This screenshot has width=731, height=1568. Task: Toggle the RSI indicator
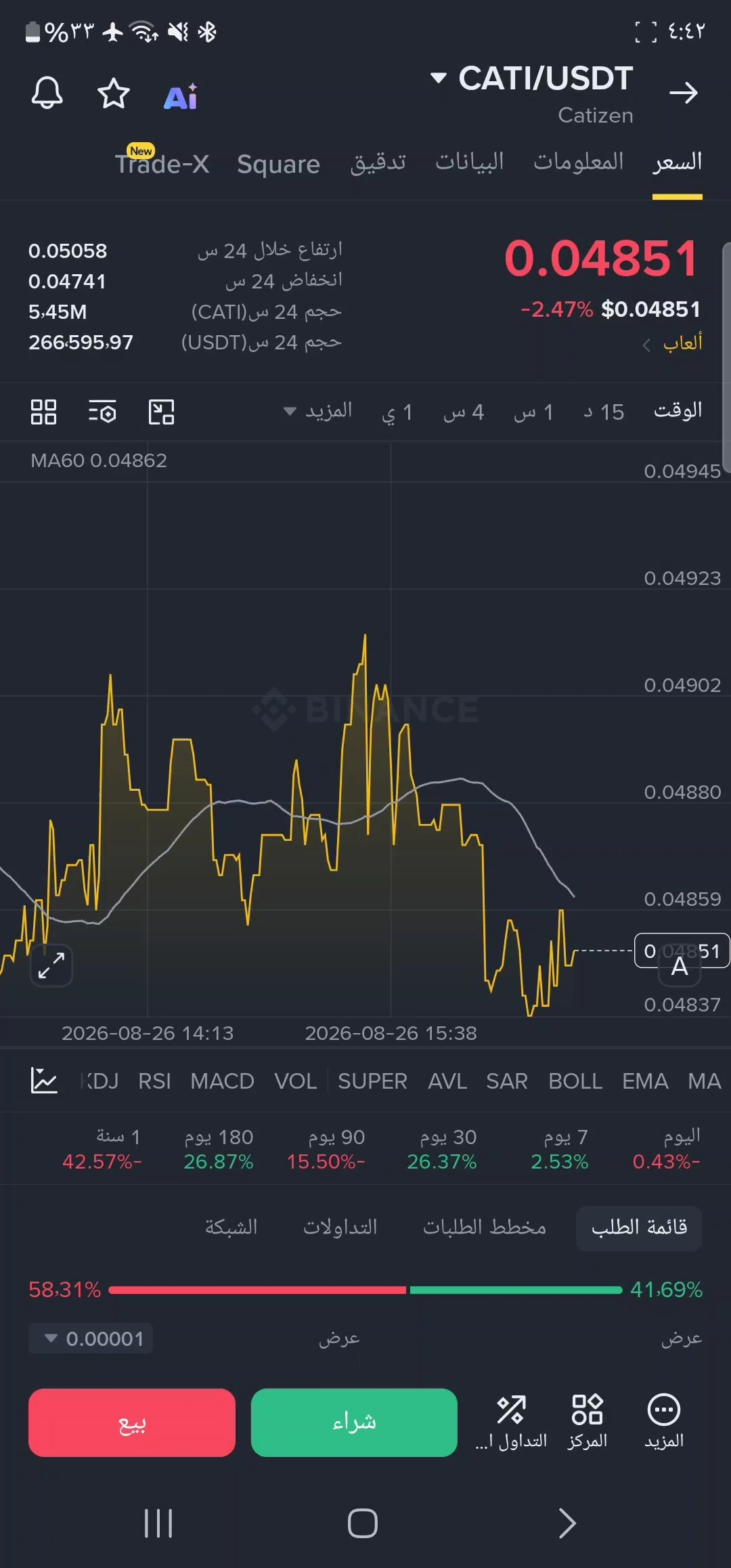click(x=154, y=1081)
